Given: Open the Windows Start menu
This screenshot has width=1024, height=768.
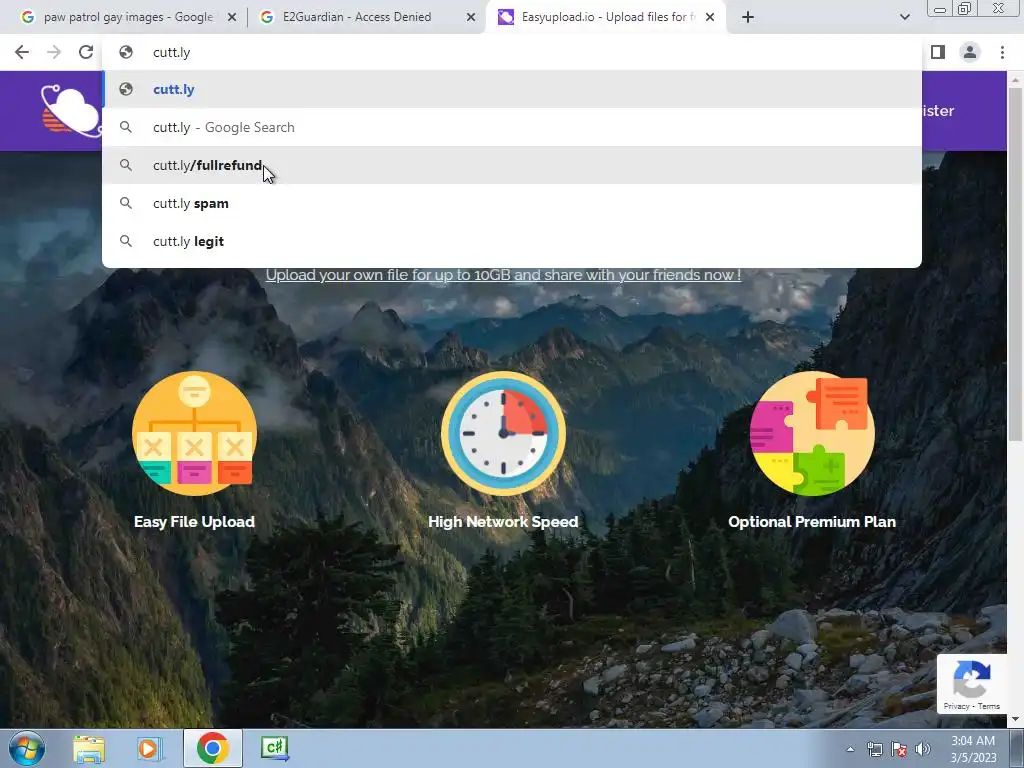Looking at the screenshot, I should tap(26, 748).
